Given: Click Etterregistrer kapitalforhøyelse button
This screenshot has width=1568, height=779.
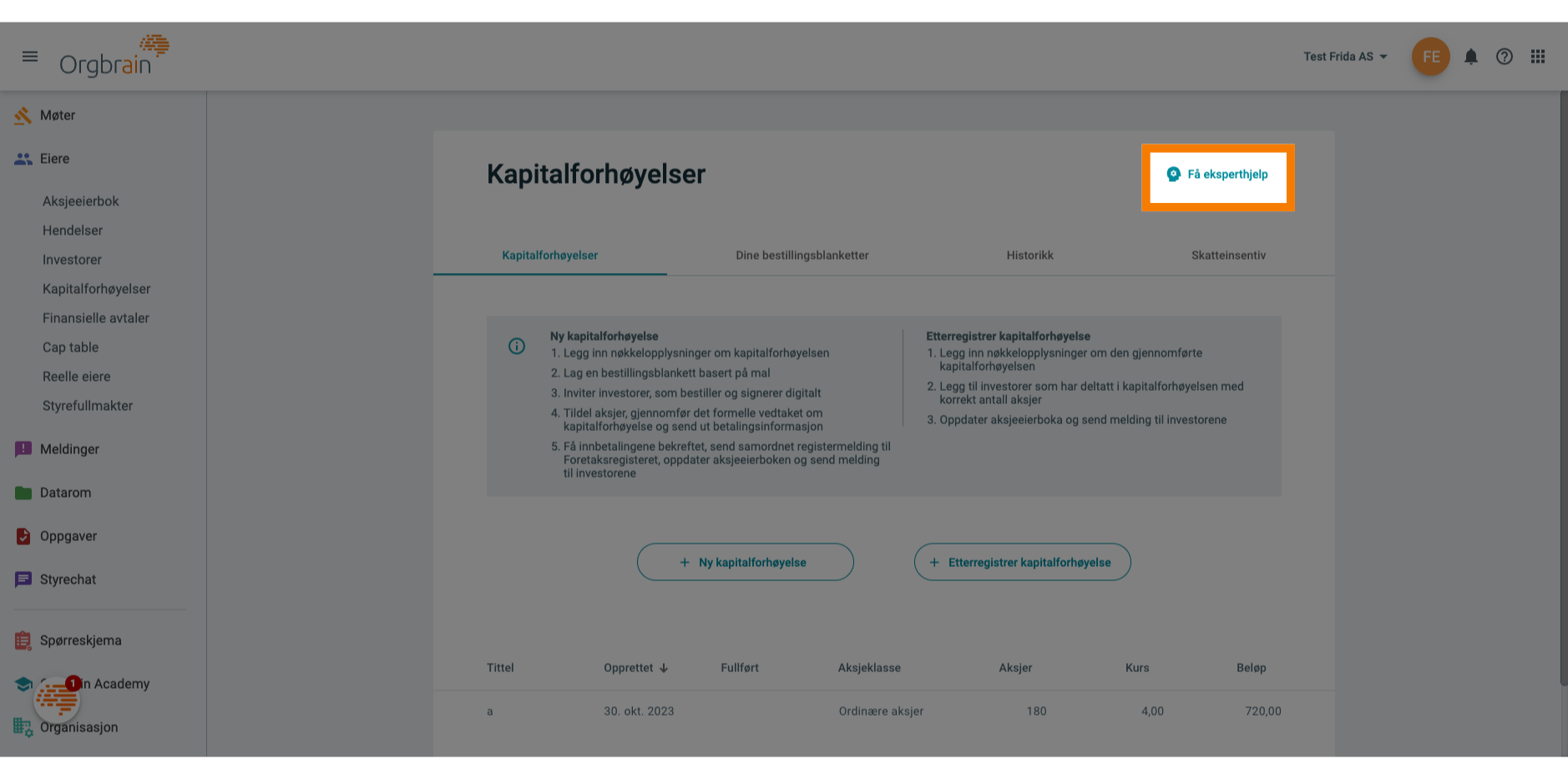Looking at the screenshot, I should coord(1023,562).
